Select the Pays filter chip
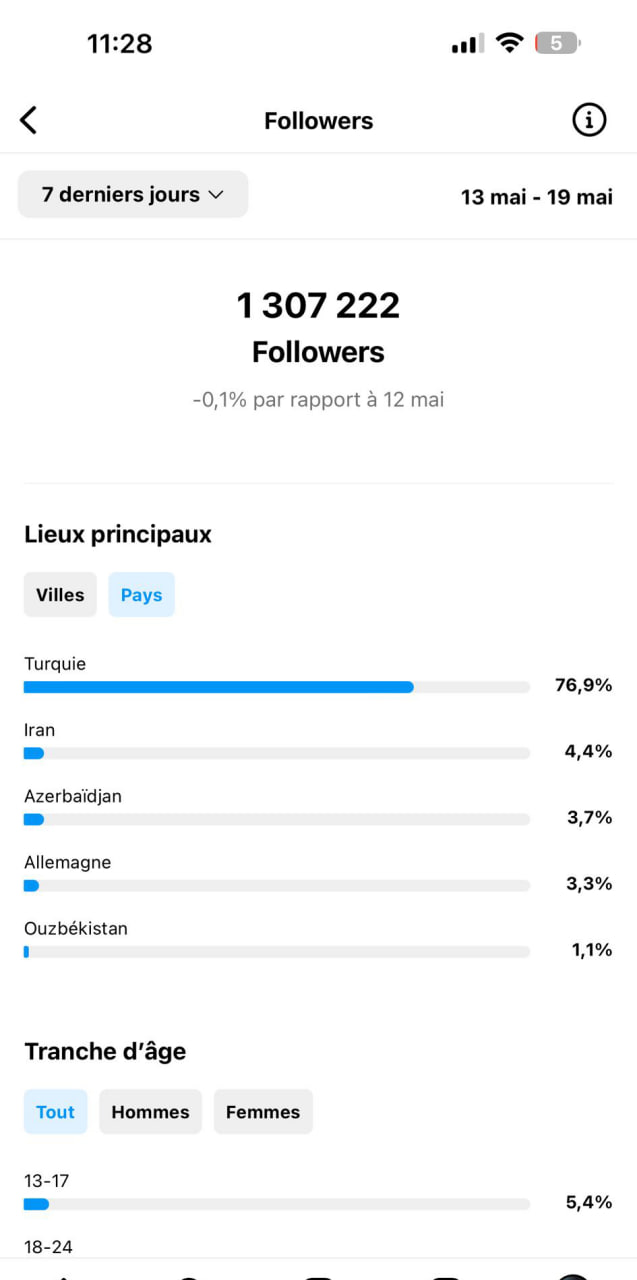Screen dimensions: 637x1280 click(141, 595)
